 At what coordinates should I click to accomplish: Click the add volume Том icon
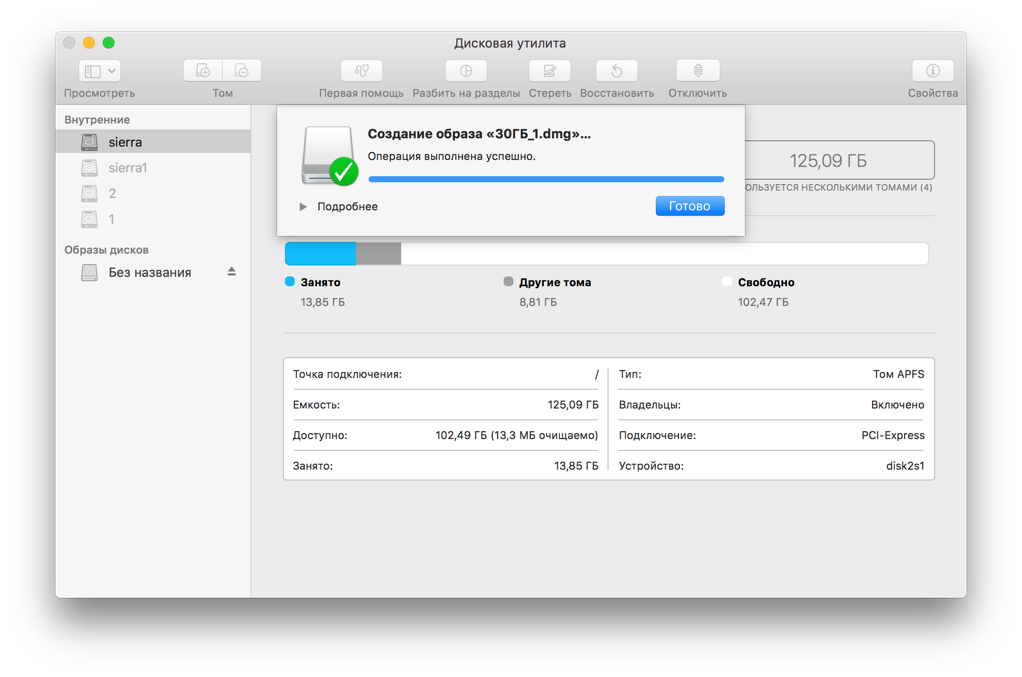coord(203,70)
